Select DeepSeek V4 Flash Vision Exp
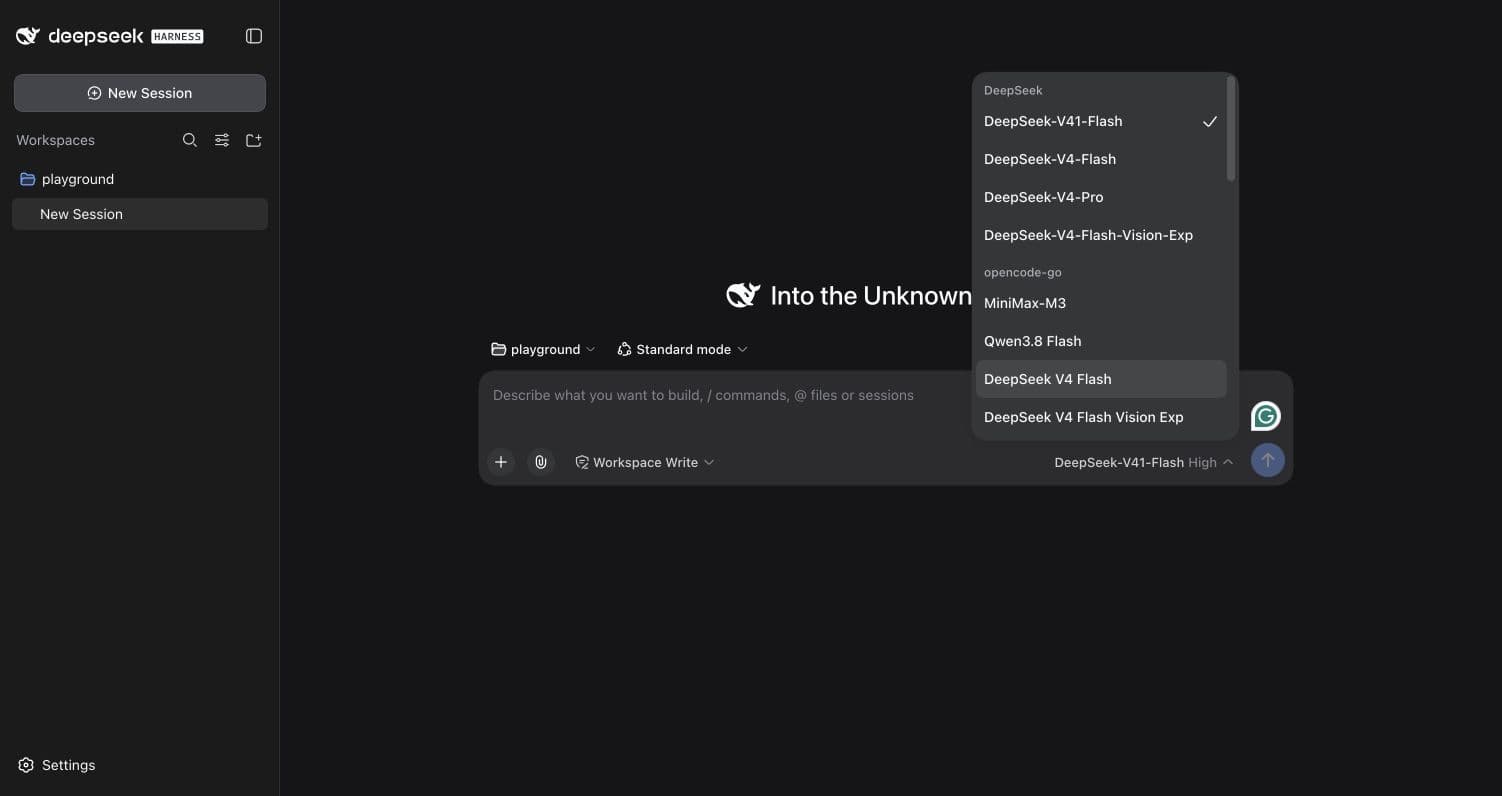 point(1101,417)
